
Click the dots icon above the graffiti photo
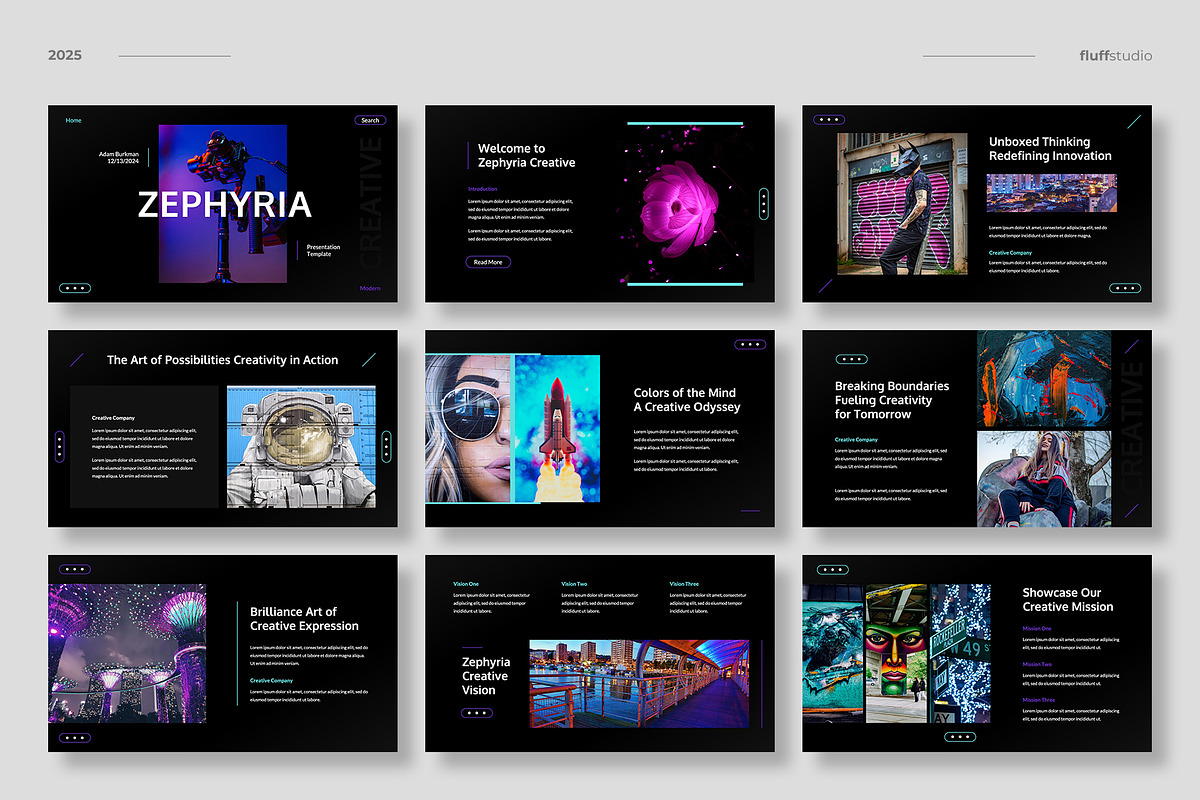click(x=827, y=119)
